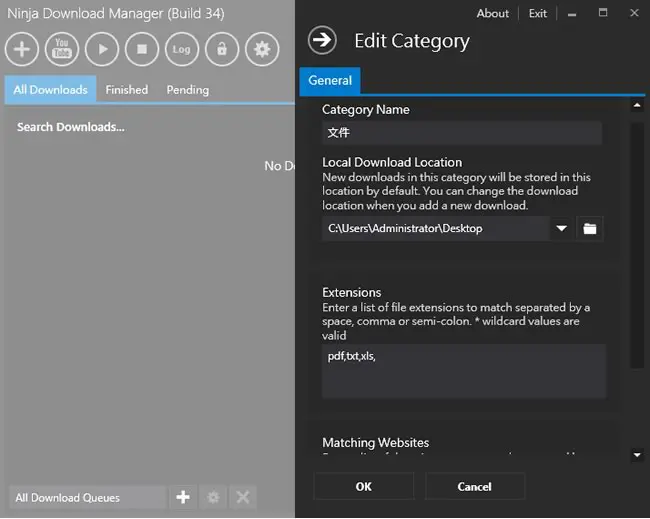This screenshot has height=519, width=650.
Task: Open settings gear in top toolbar
Action: point(262,49)
